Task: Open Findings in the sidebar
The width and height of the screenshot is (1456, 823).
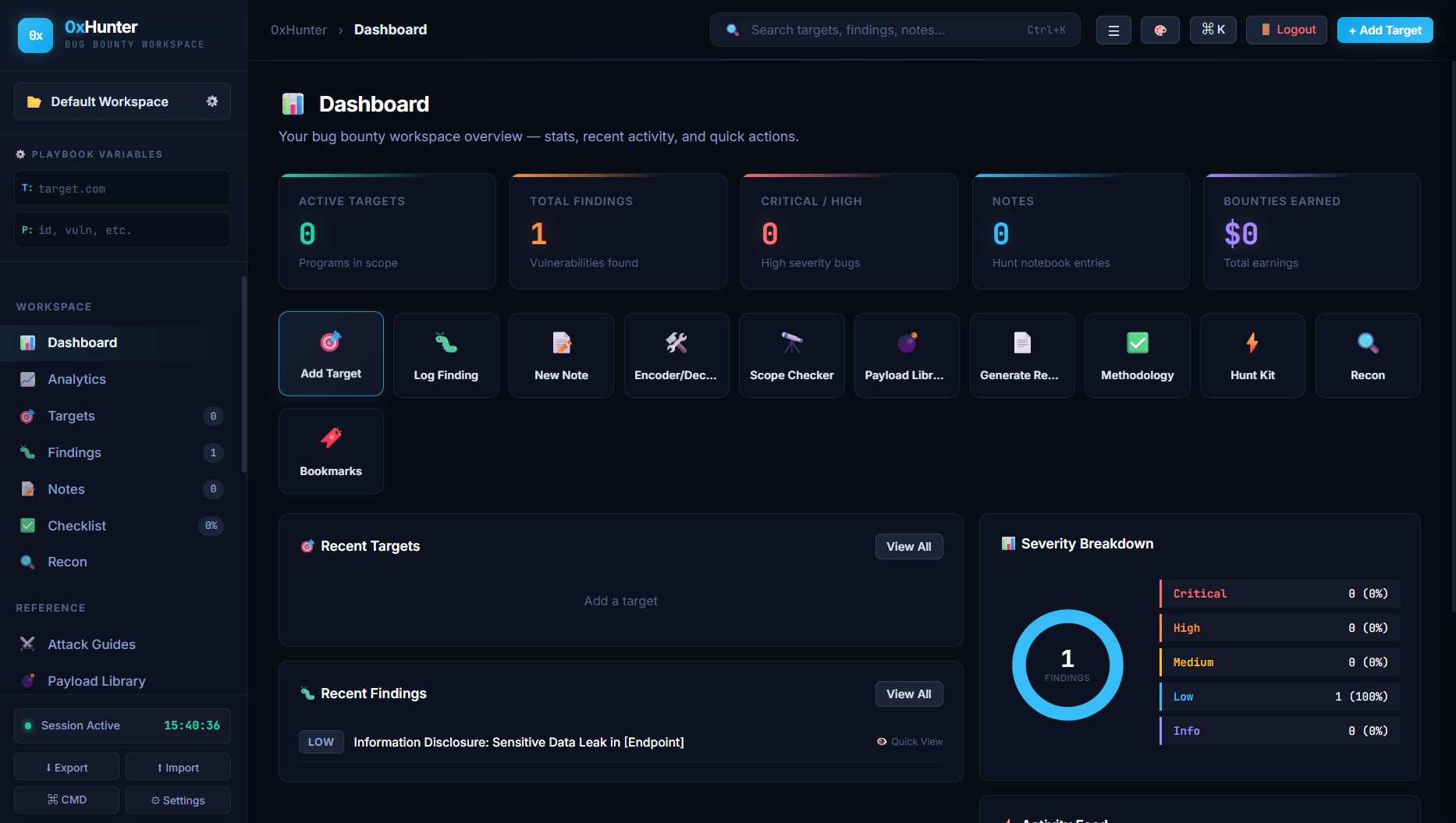Action: (123, 452)
